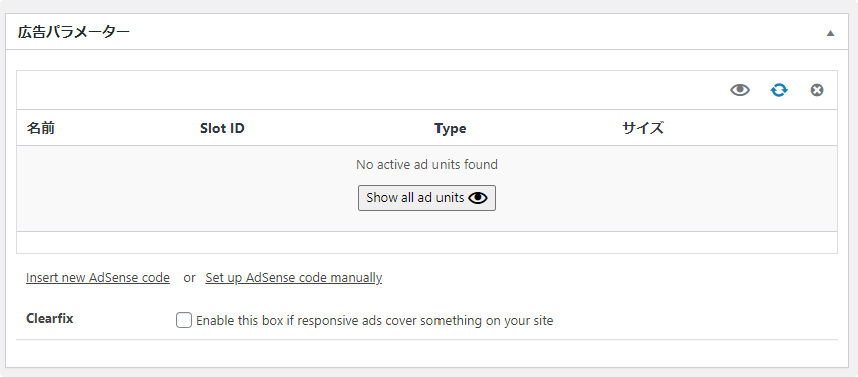Viewport: 858px width, 377px height.
Task: Click the empty footer row below the table
Action: coord(427,242)
